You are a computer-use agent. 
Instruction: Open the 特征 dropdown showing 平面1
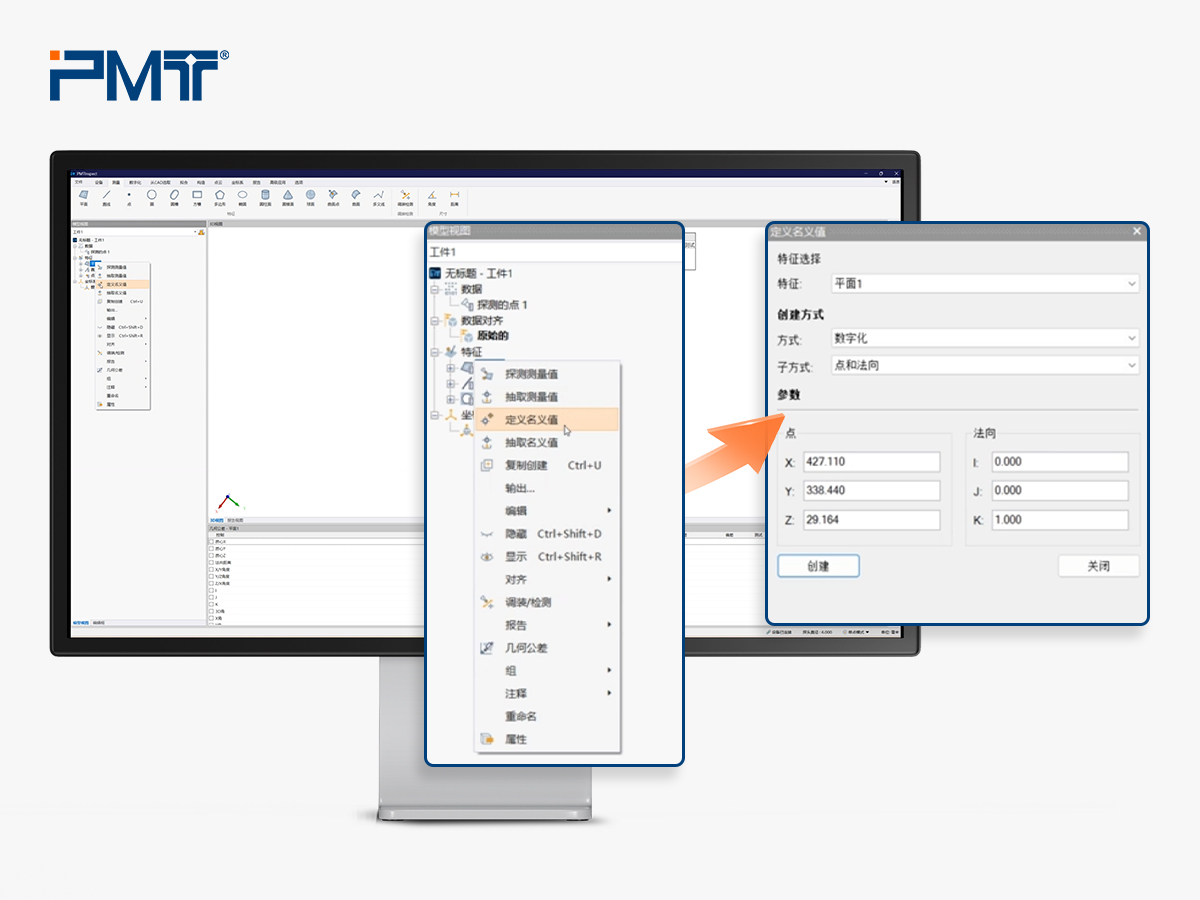point(984,284)
